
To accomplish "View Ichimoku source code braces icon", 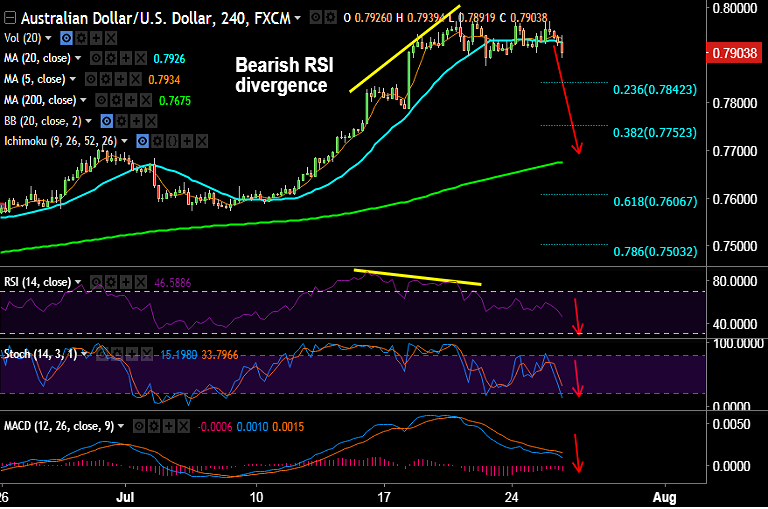I will pos(172,142).
